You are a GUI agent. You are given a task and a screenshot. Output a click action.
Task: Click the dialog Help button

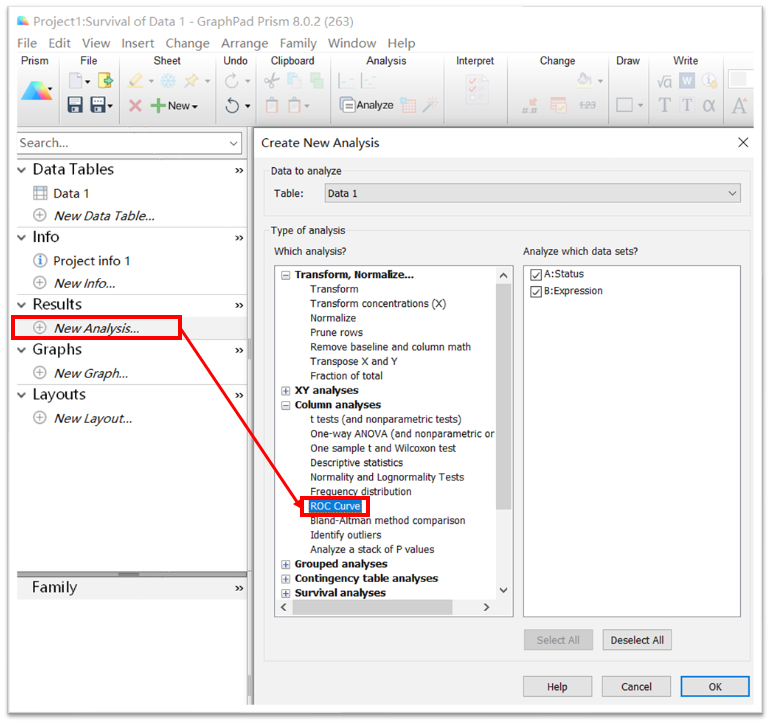click(x=558, y=687)
